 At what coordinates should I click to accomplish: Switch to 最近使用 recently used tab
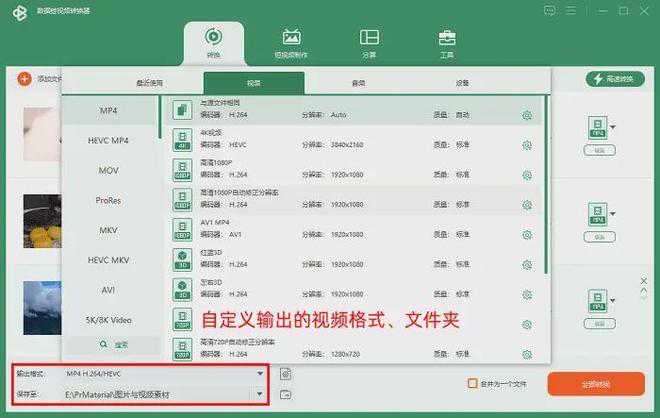pyautogui.click(x=149, y=83)
